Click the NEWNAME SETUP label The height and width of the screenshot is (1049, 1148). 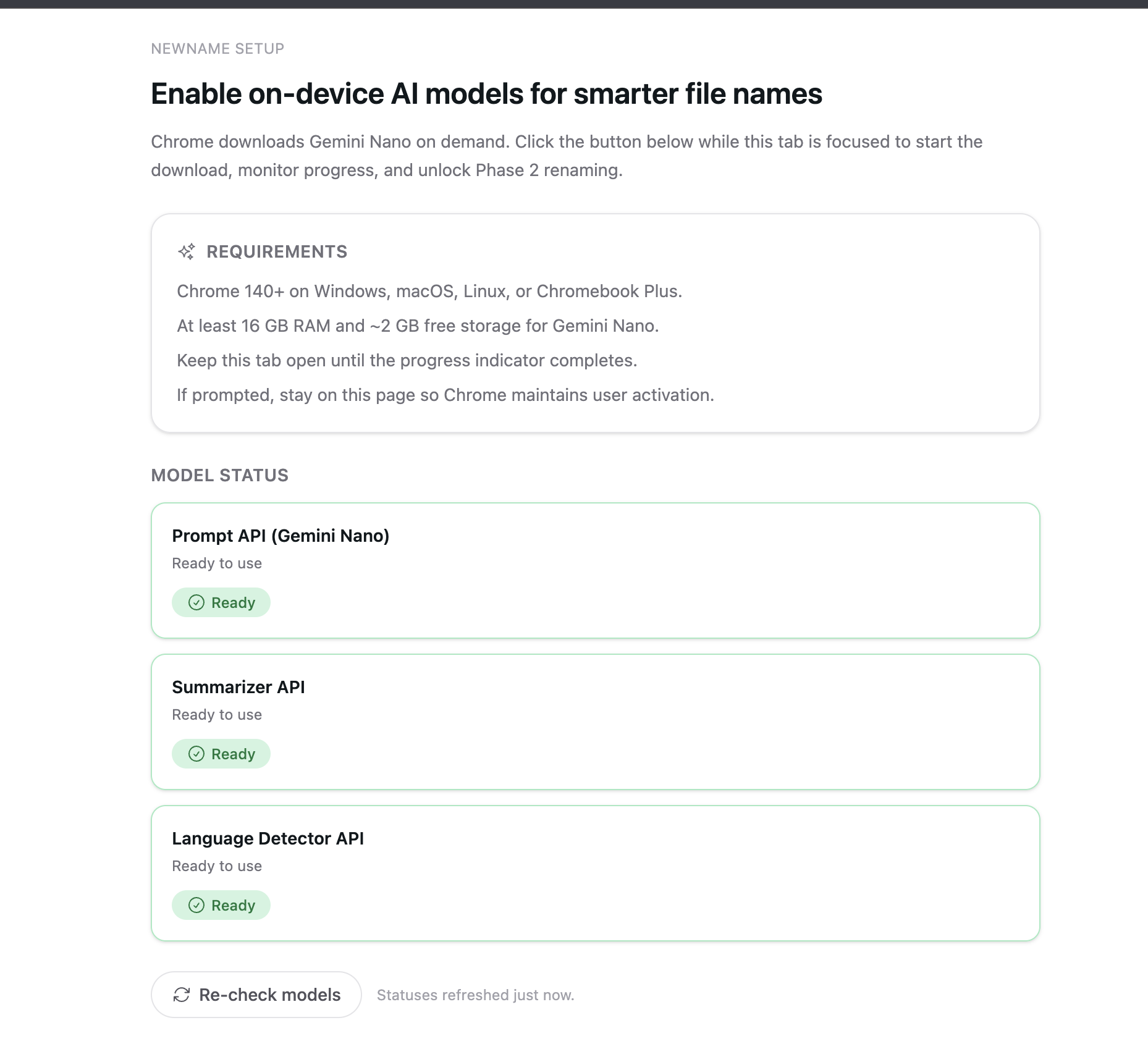217,49
